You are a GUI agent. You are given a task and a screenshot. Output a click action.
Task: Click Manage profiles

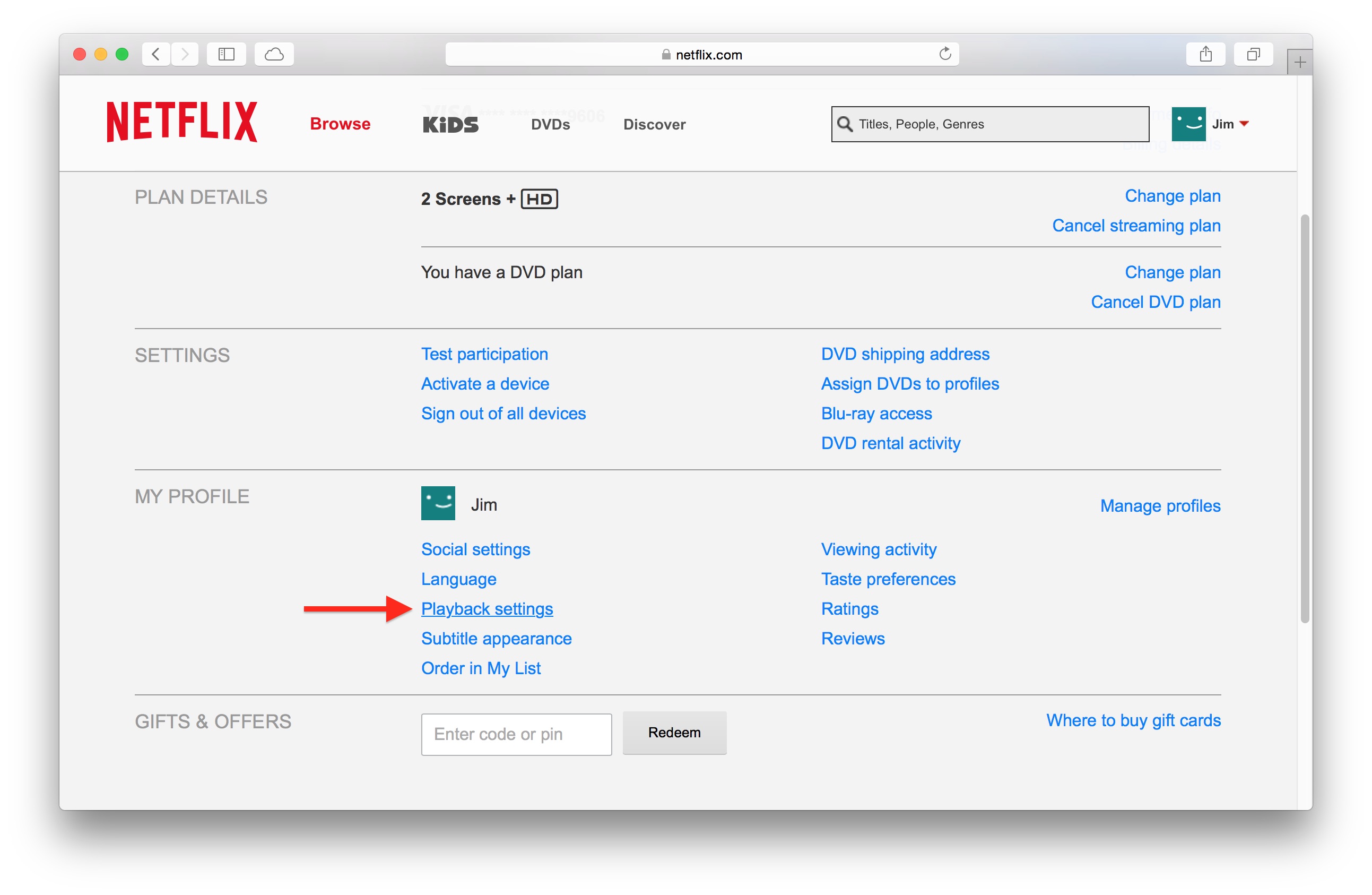coord(1160,506)
